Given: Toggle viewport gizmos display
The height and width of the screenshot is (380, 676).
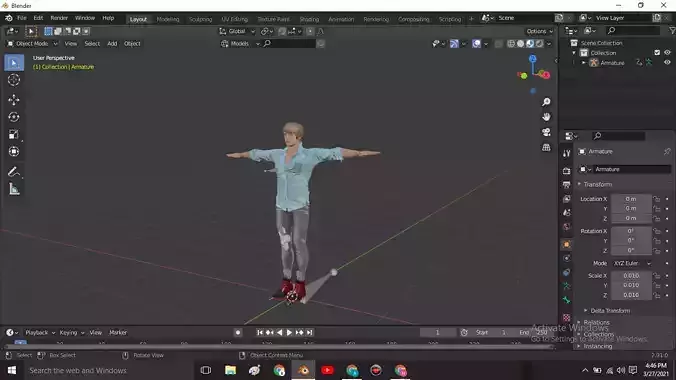Looking at the screenshot, I should (454, 44).
